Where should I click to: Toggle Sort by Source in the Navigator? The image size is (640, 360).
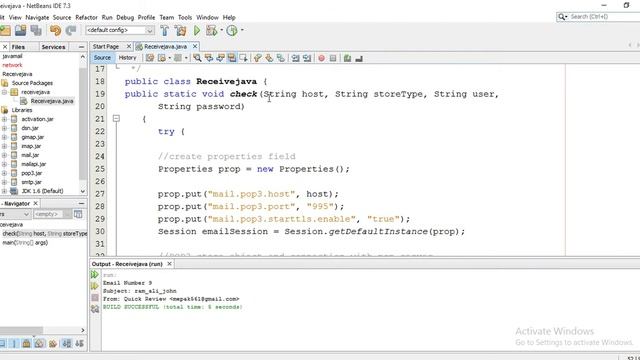point(80,344)
